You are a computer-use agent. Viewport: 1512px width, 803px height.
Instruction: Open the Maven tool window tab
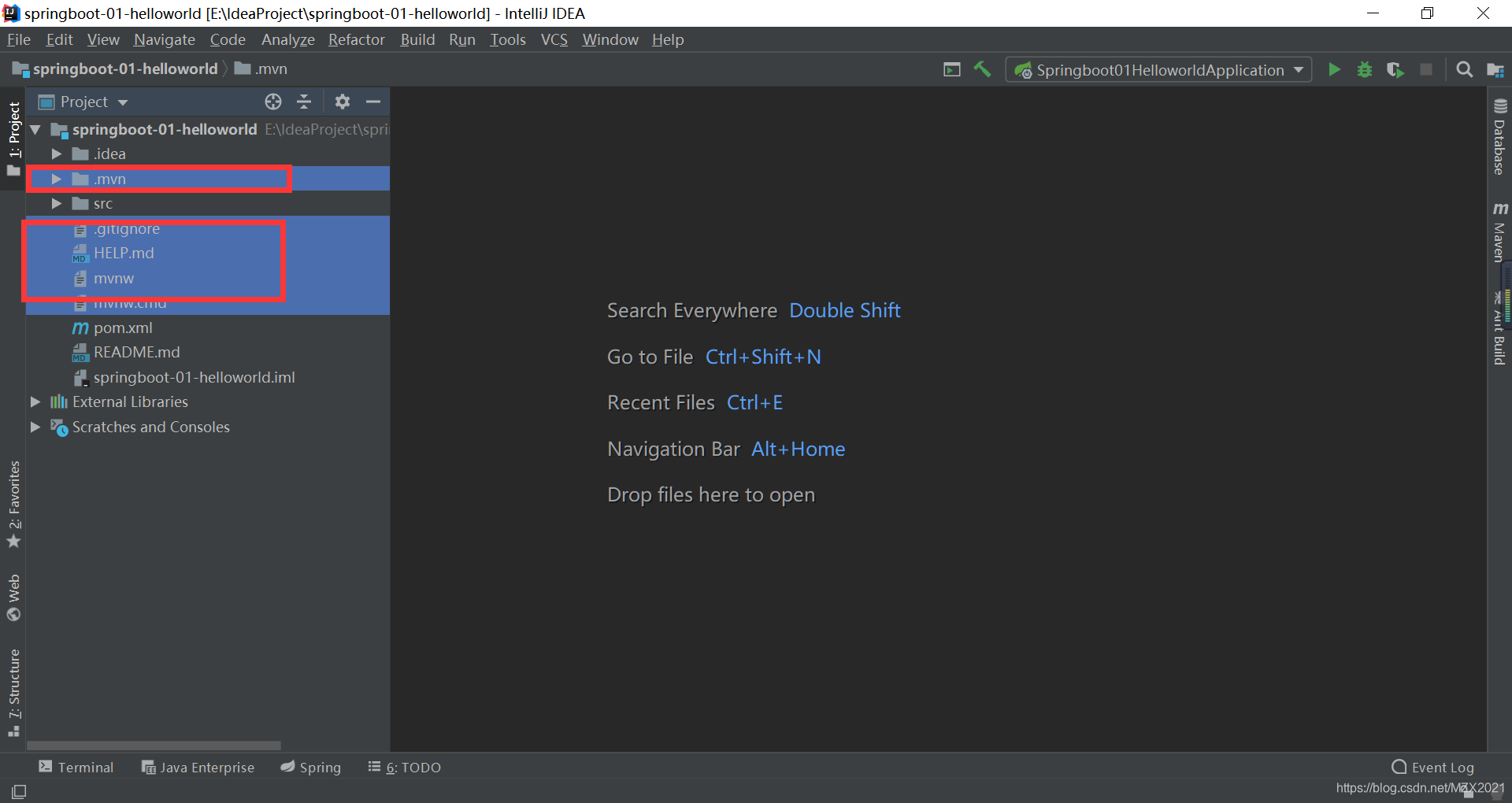[1499, 231]
